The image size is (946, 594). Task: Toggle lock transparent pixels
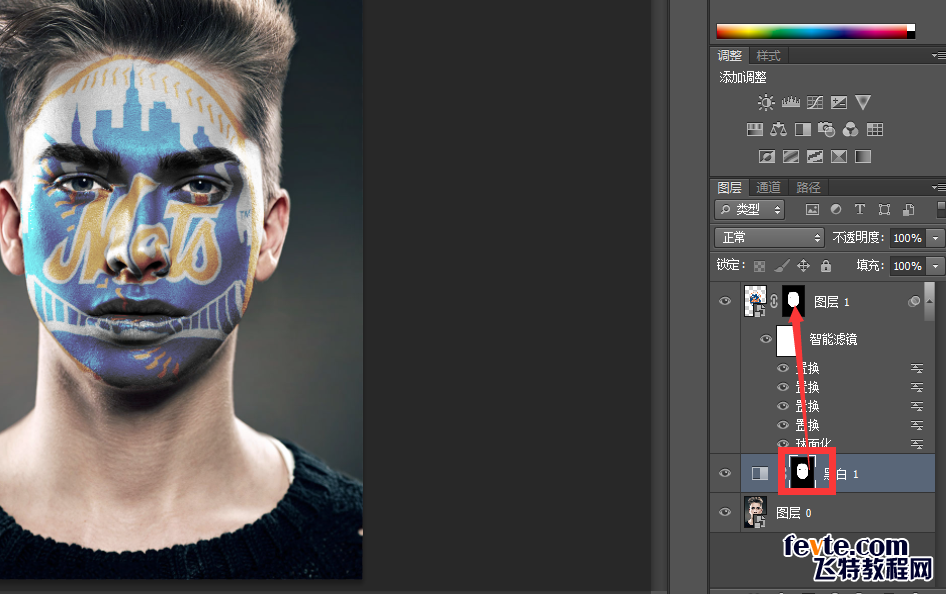760,266
